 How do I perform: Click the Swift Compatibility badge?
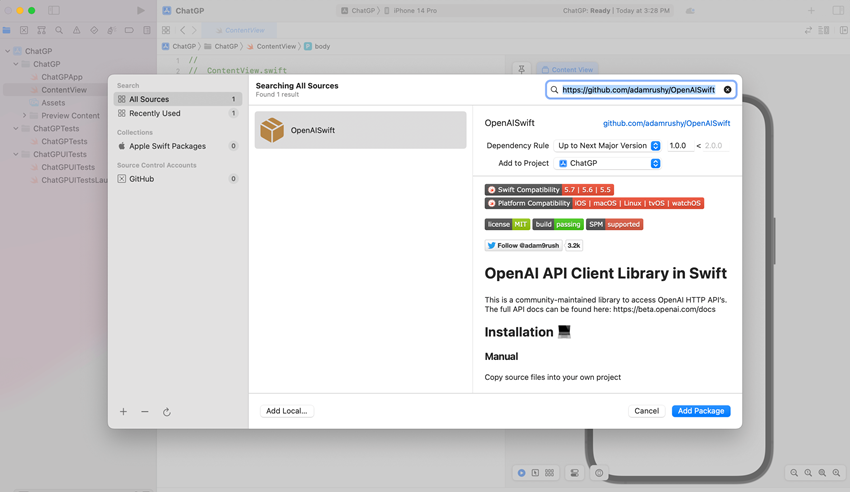tap(549, 190)
